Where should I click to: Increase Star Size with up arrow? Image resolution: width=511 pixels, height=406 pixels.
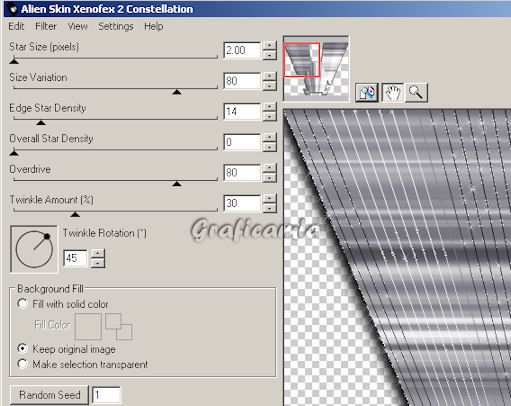click(269, 46)
